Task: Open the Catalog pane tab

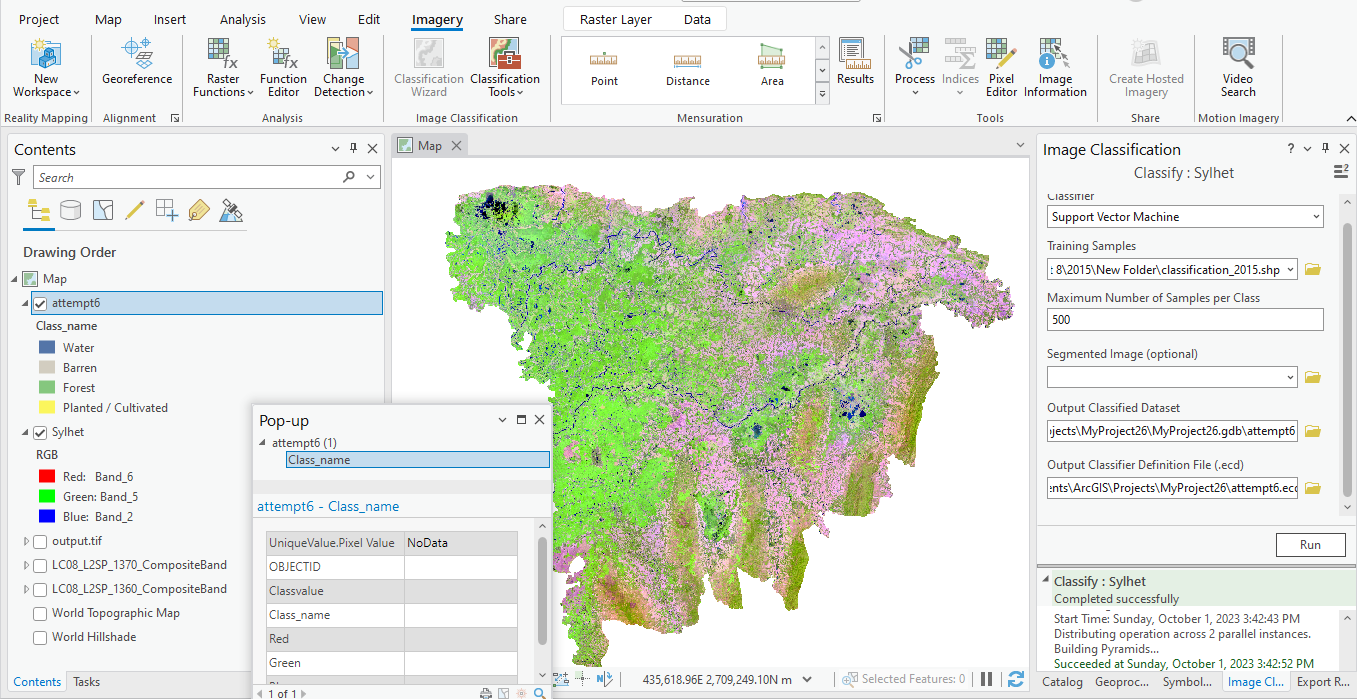Action: (x=1062, y=682)
